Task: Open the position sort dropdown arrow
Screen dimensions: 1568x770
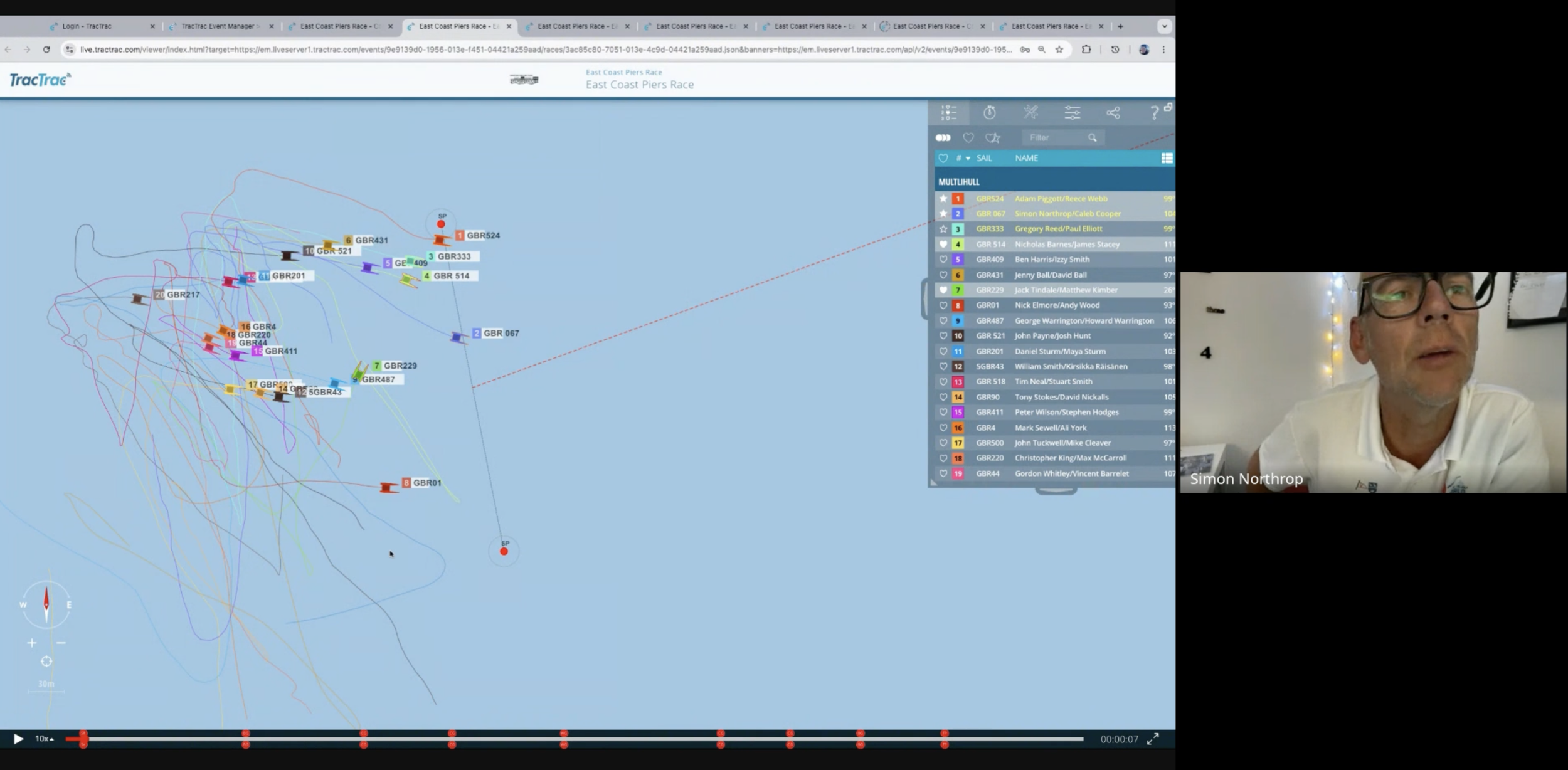Action: (968, 159)
